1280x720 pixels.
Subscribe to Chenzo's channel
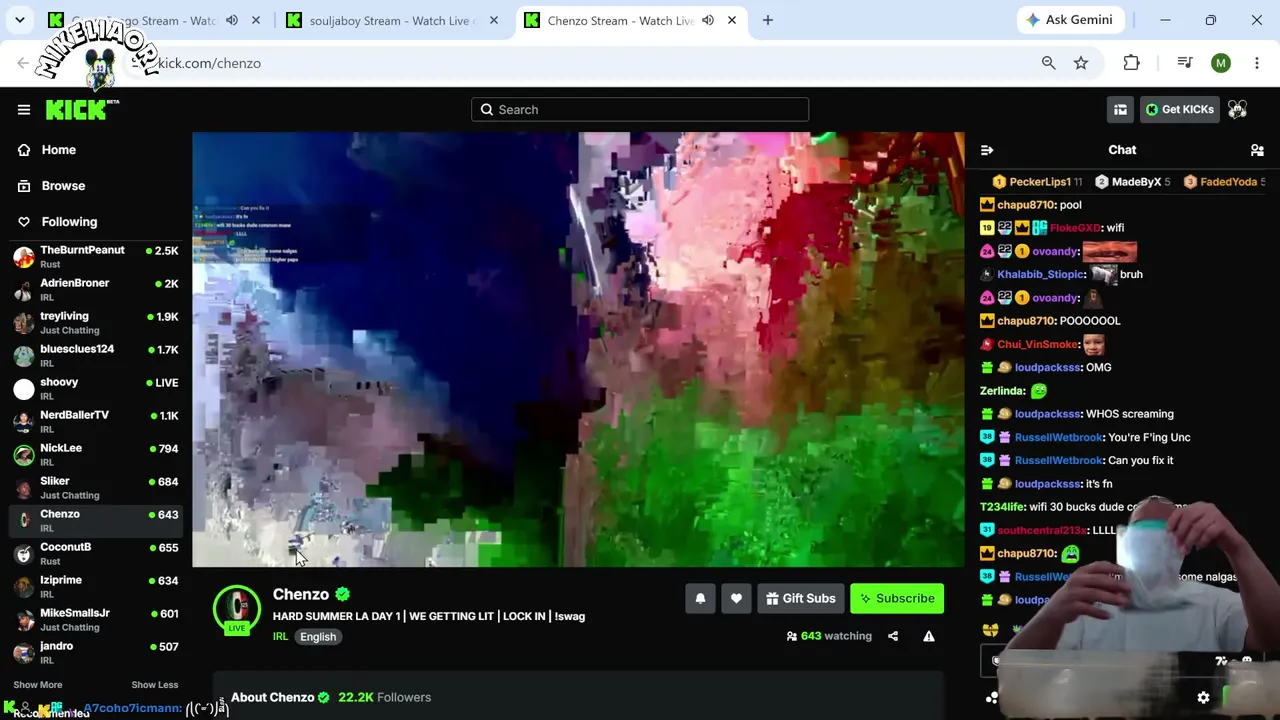[897, 598]
